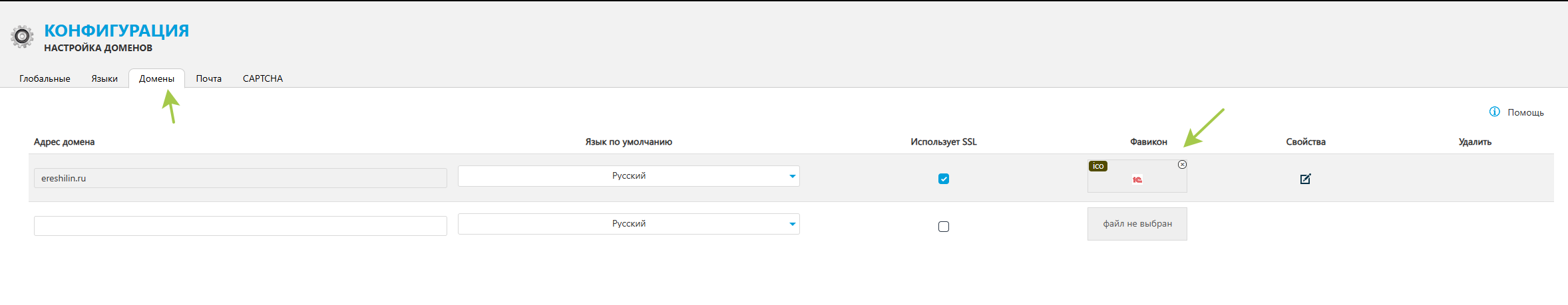Go to the Почта tab
The width and height of the screenshot is (1568, 305).
pos(208,78)
